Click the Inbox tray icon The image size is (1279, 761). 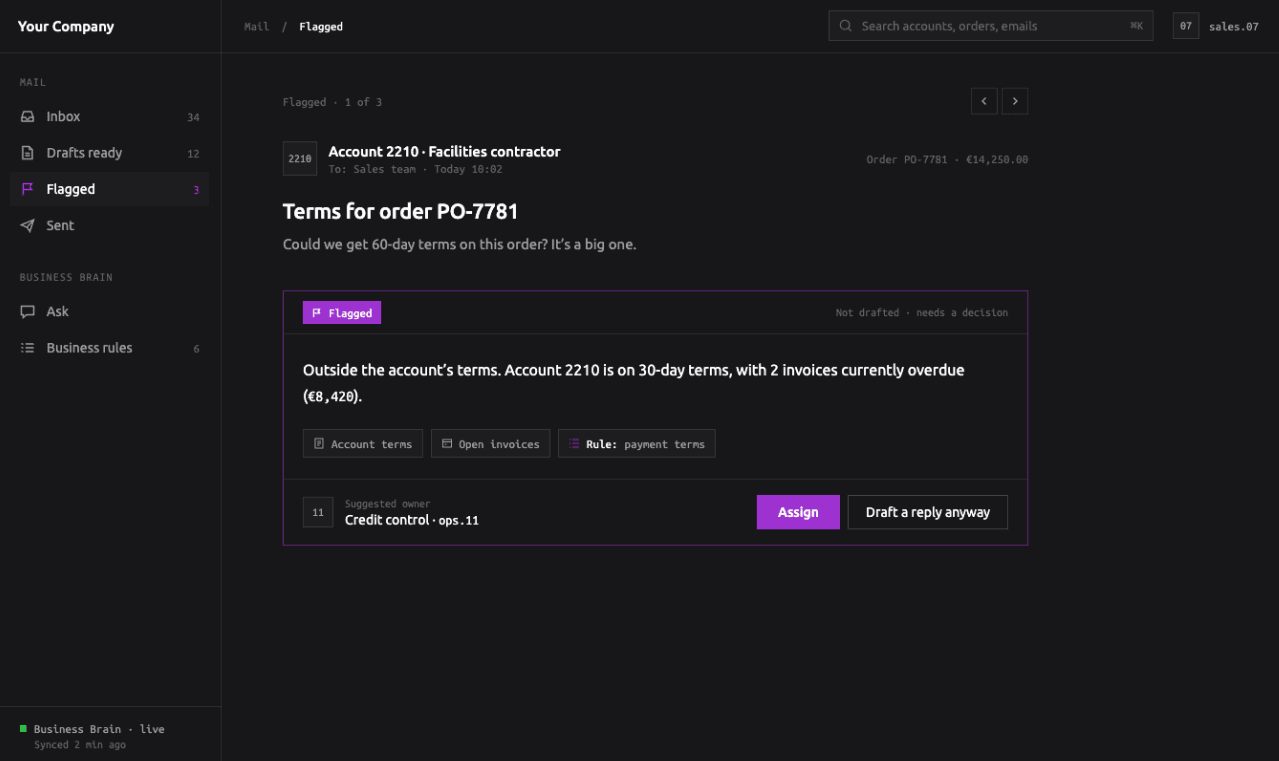tap(28, 117)
